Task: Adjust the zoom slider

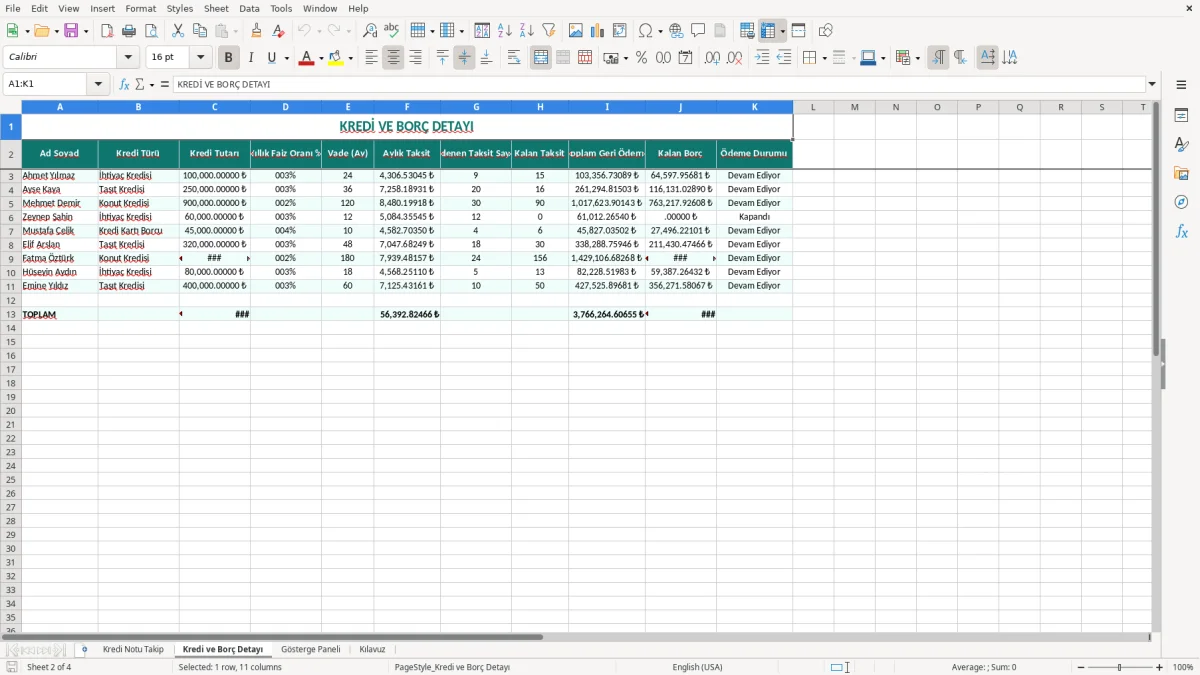Action: 1119,667
